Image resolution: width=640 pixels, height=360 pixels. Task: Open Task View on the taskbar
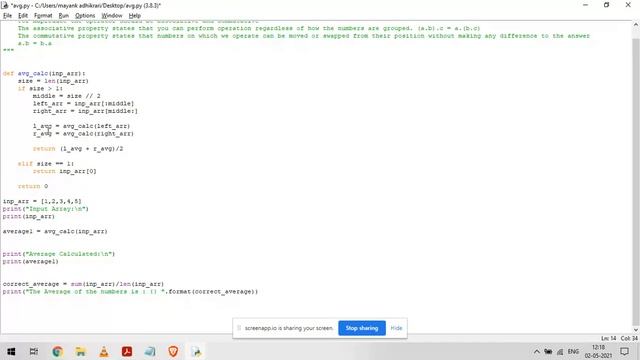click(x=34, y=351)
